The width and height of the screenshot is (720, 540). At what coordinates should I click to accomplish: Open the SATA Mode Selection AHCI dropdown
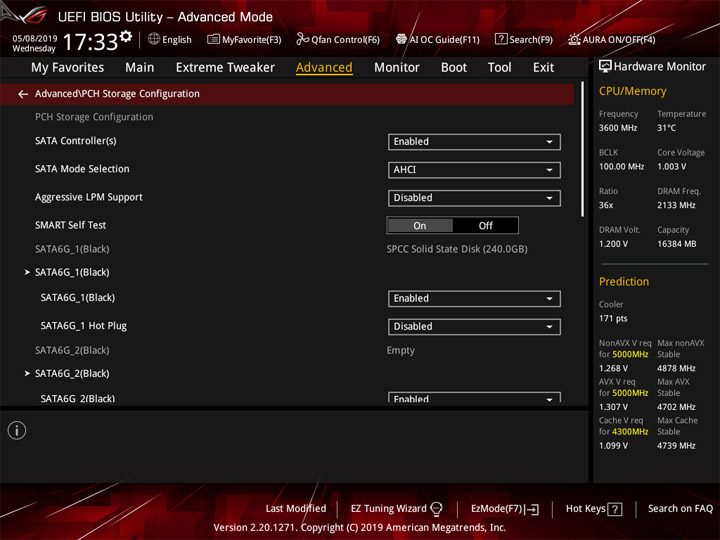pyautogui.click(x=474, y=170)
